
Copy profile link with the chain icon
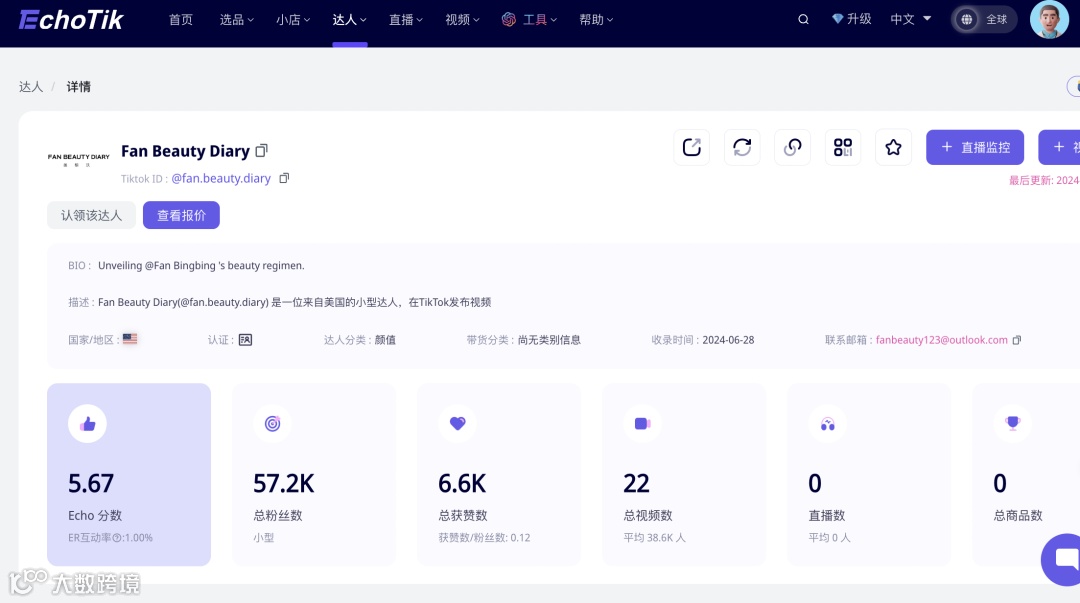point(792,147)
